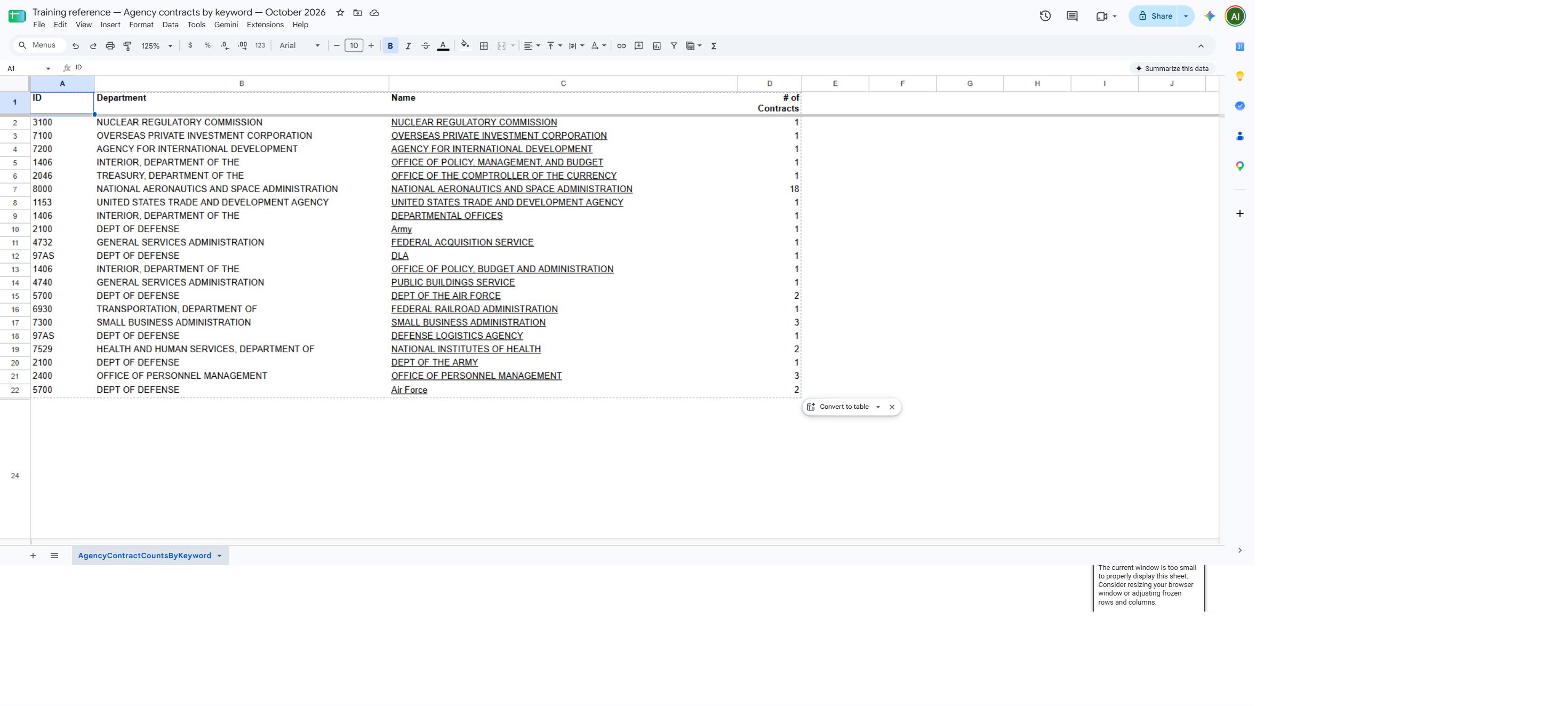Click the Borders icon
Screen dimensions: 1568x706
click(484, 46)
